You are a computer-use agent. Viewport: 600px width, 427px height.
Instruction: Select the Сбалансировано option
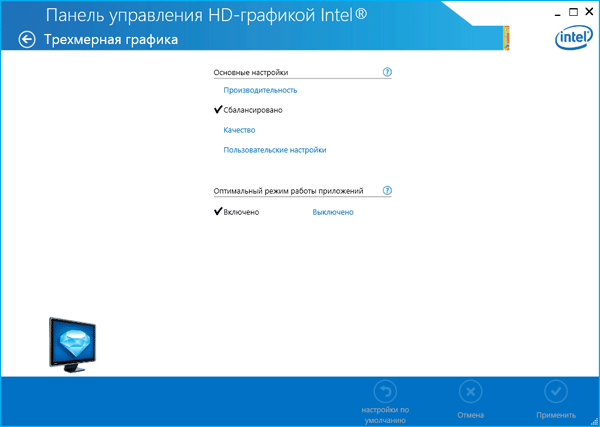(253, 110)
